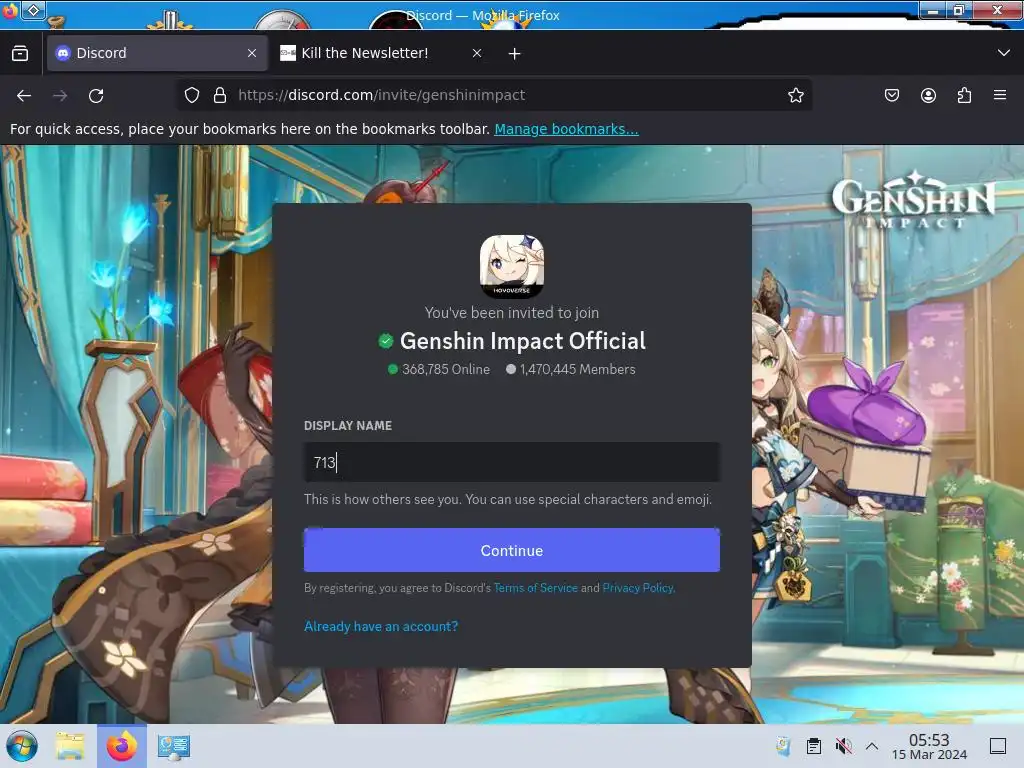Switch to Kill the Newsletter! tab

(381, 53)
